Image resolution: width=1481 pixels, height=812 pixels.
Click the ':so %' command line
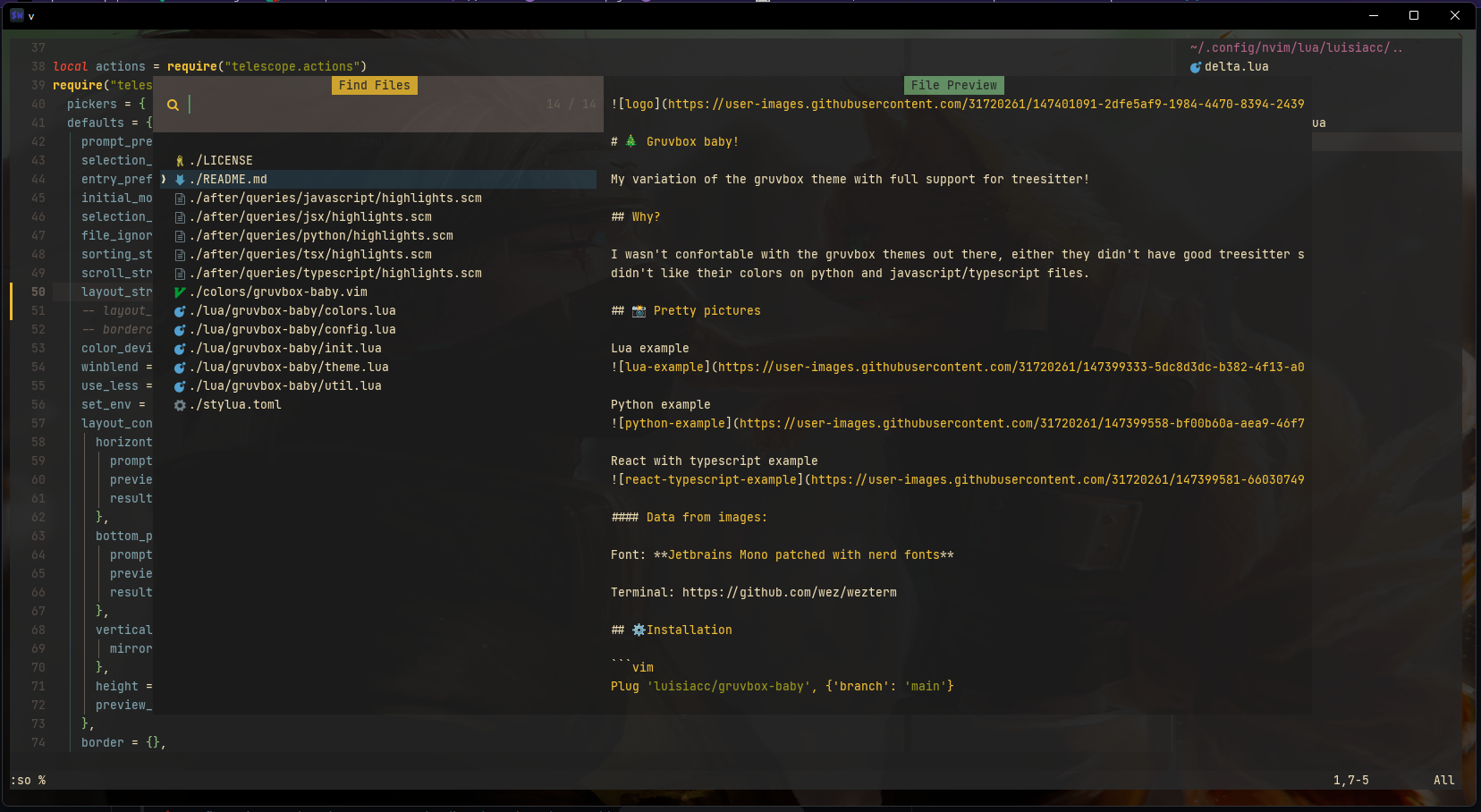tap(28, 781)
